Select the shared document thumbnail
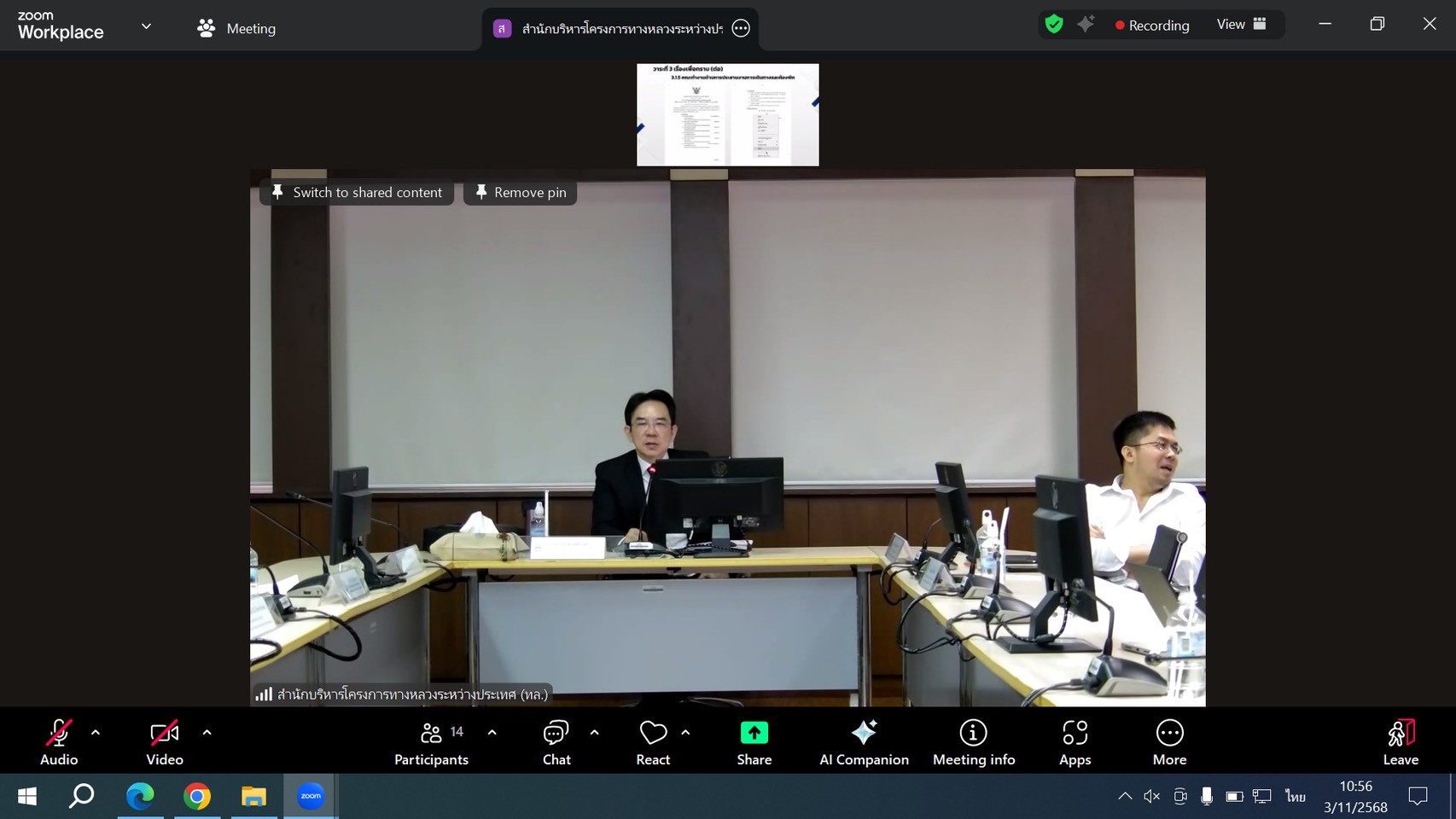1456x819 pixels. (x=727, y=114)
